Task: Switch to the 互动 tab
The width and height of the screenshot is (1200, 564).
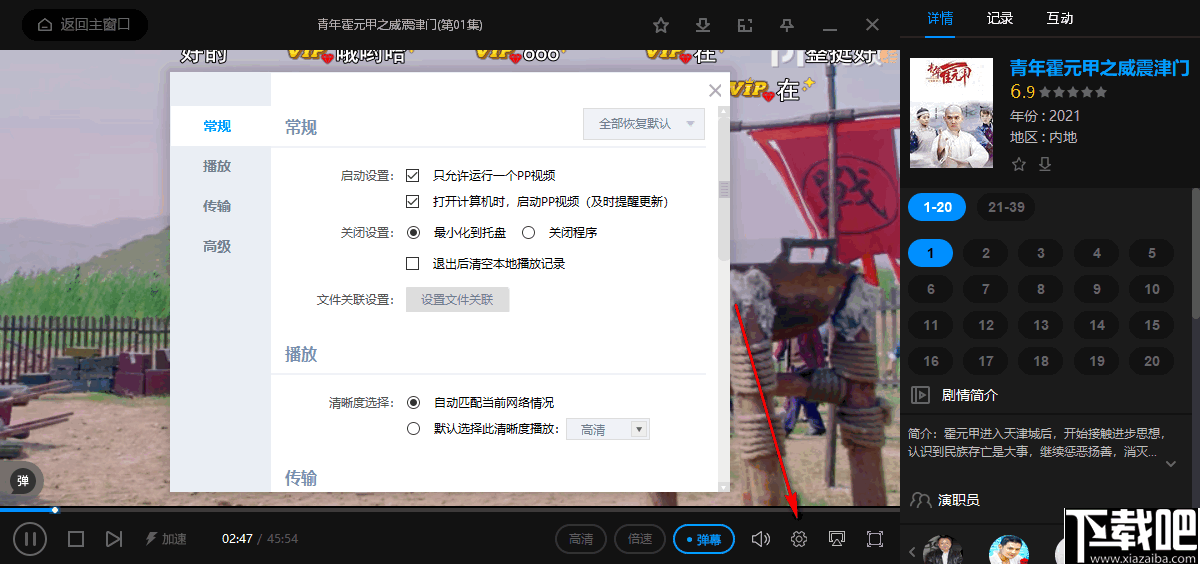Action: point(1060,18)
